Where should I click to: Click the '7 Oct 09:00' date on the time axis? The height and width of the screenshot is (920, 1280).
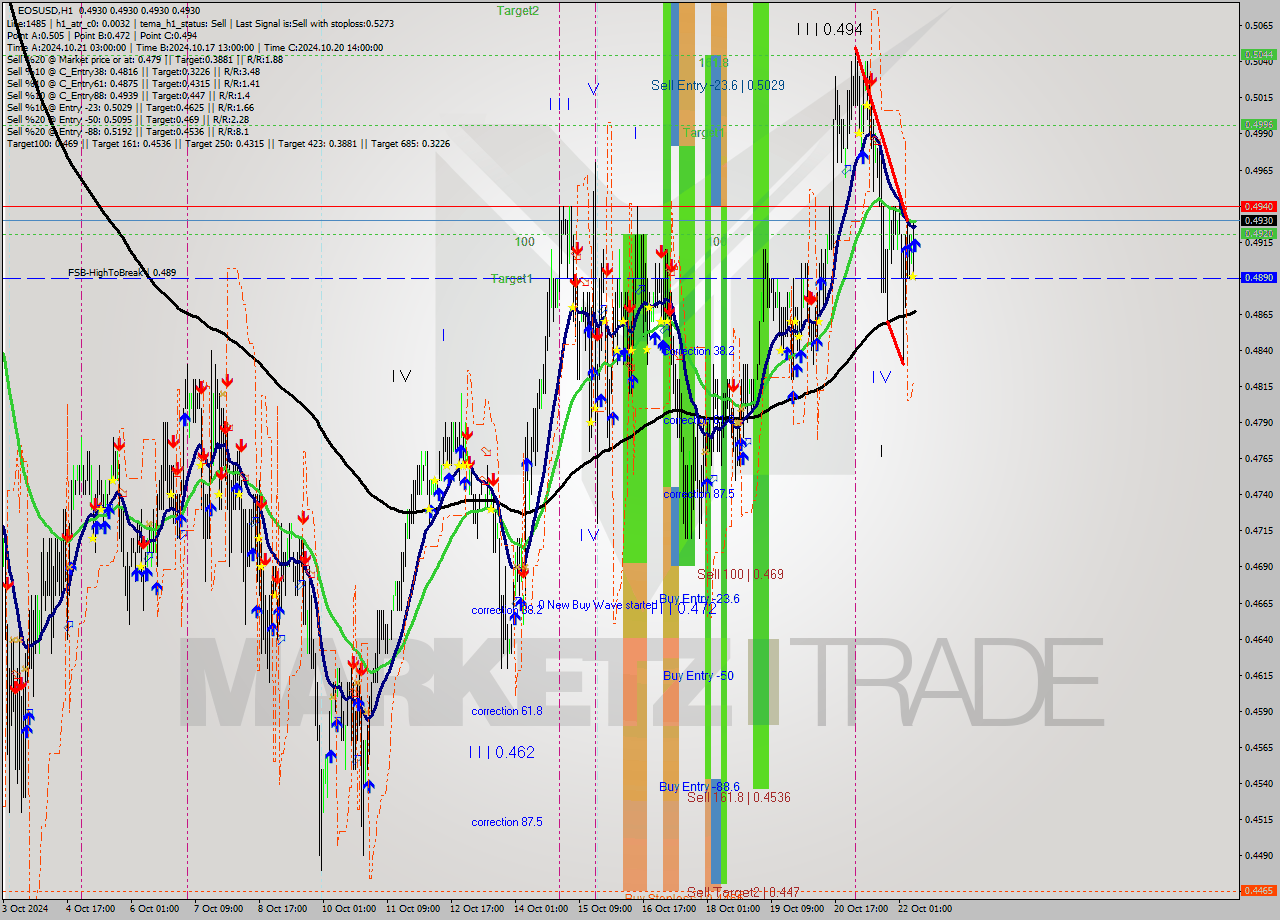[217, 909]
